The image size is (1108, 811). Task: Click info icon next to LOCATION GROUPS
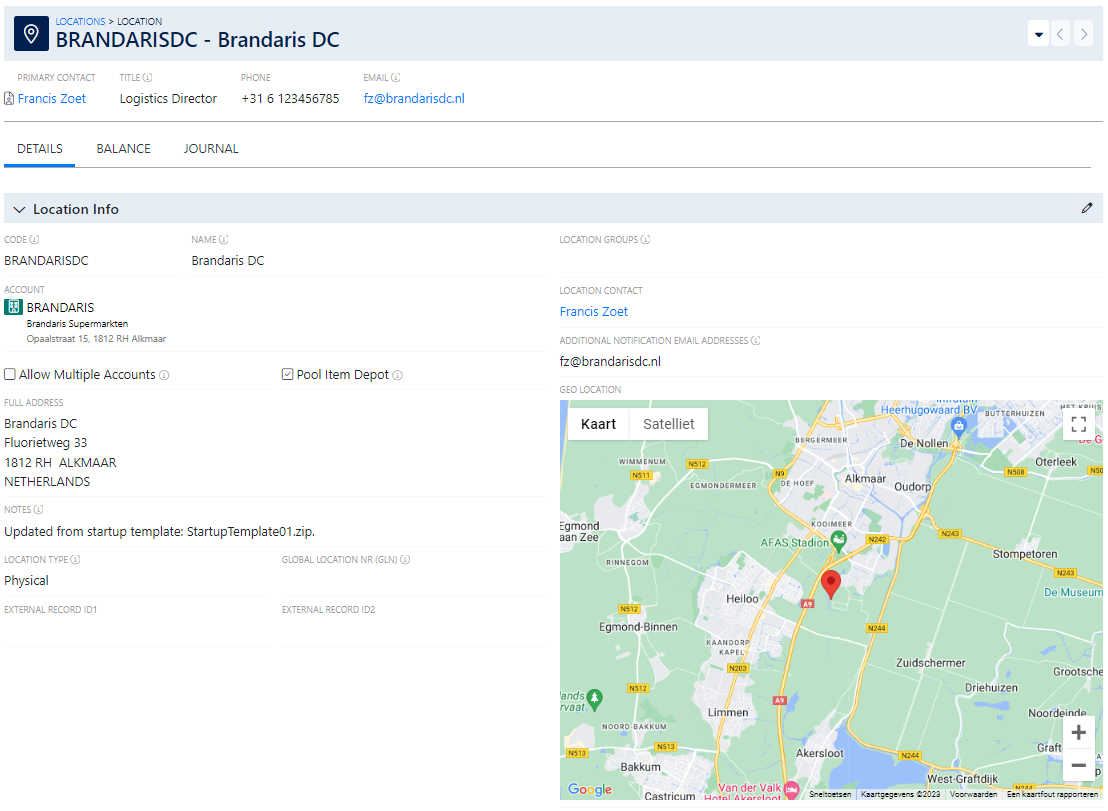point(645,239)
